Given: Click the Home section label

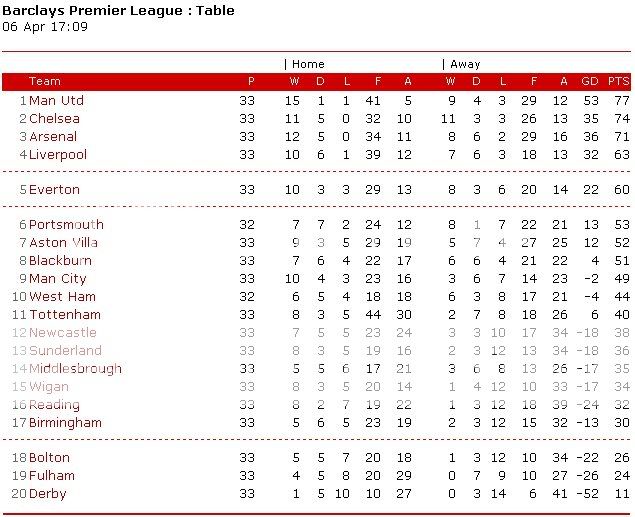Looking at the screenshot, I should (x=308, y=64).
